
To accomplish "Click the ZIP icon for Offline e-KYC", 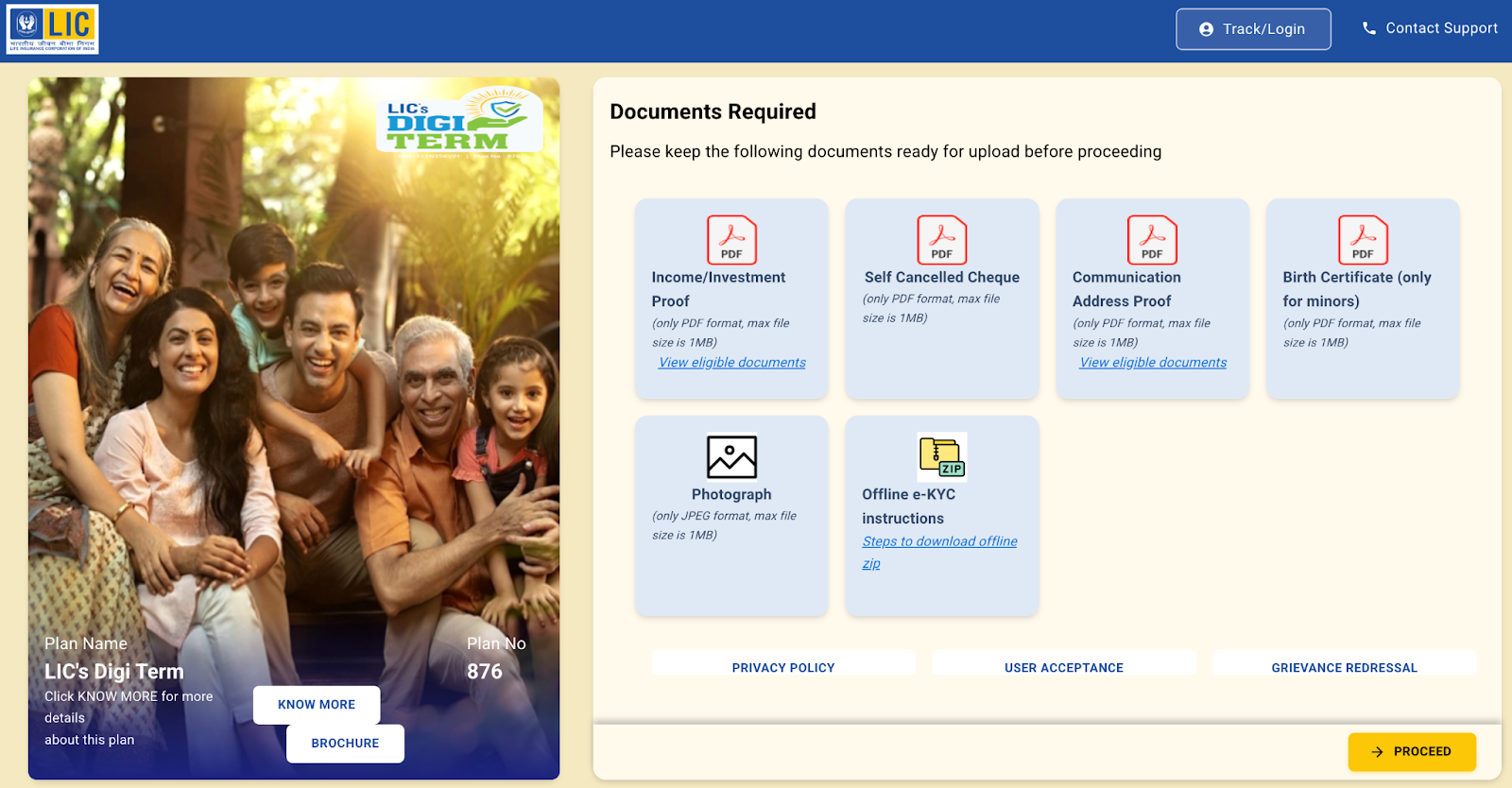I will click(942, 457).
